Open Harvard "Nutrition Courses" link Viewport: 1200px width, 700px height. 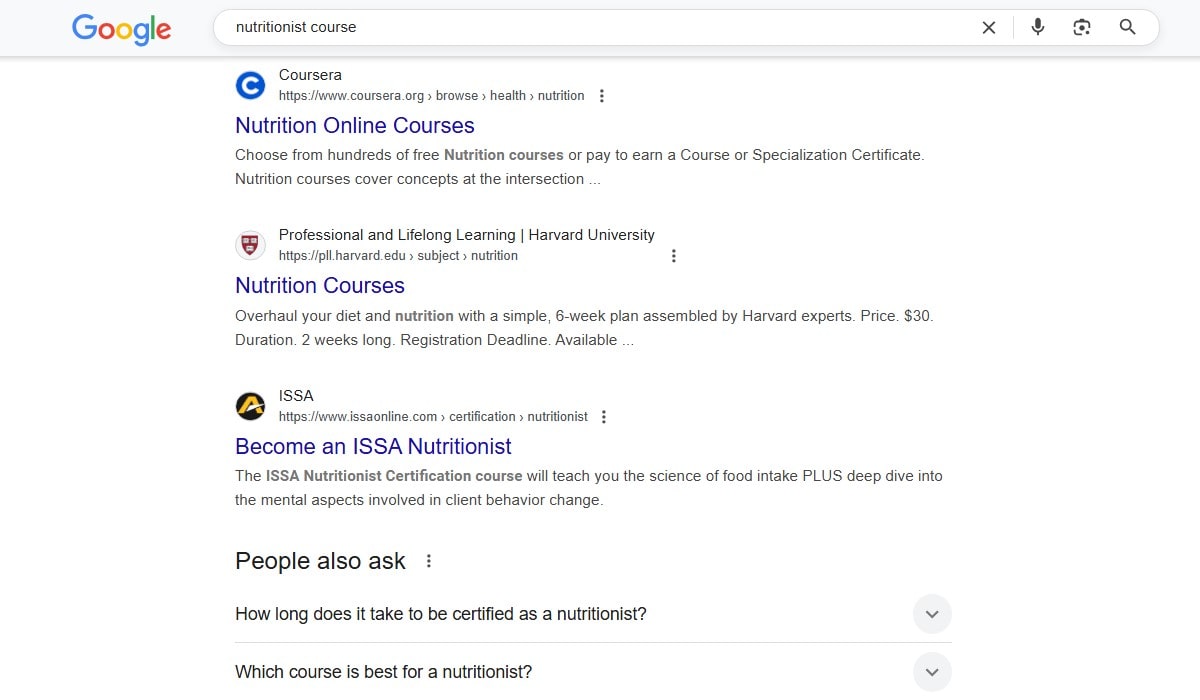pyautogui.click(x=320, y=286)
